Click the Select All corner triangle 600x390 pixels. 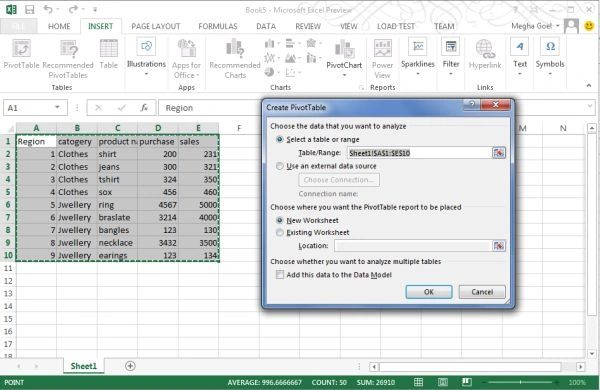pyautogui.click(x=9, y=128)
